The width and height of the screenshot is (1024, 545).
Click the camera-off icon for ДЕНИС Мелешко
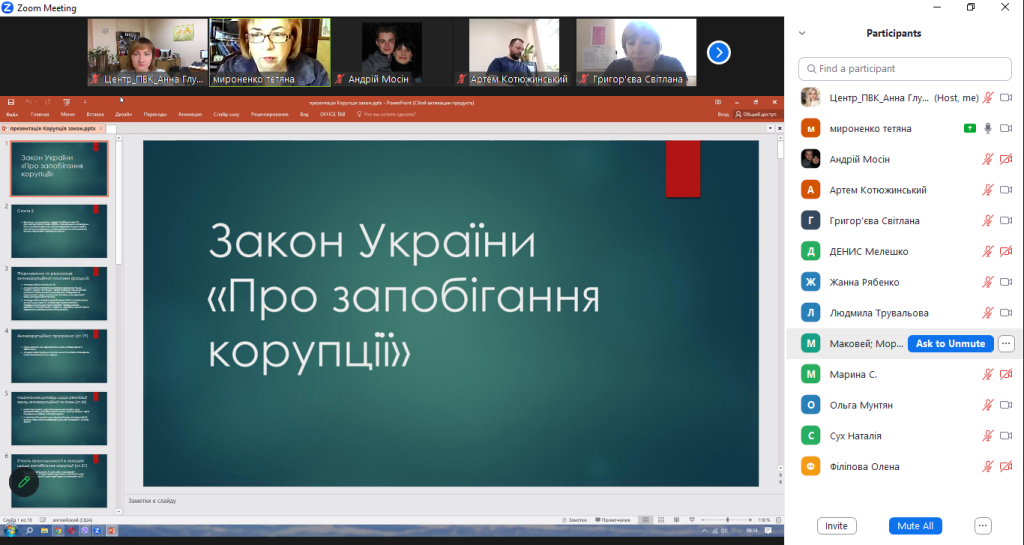[1006, 251]
